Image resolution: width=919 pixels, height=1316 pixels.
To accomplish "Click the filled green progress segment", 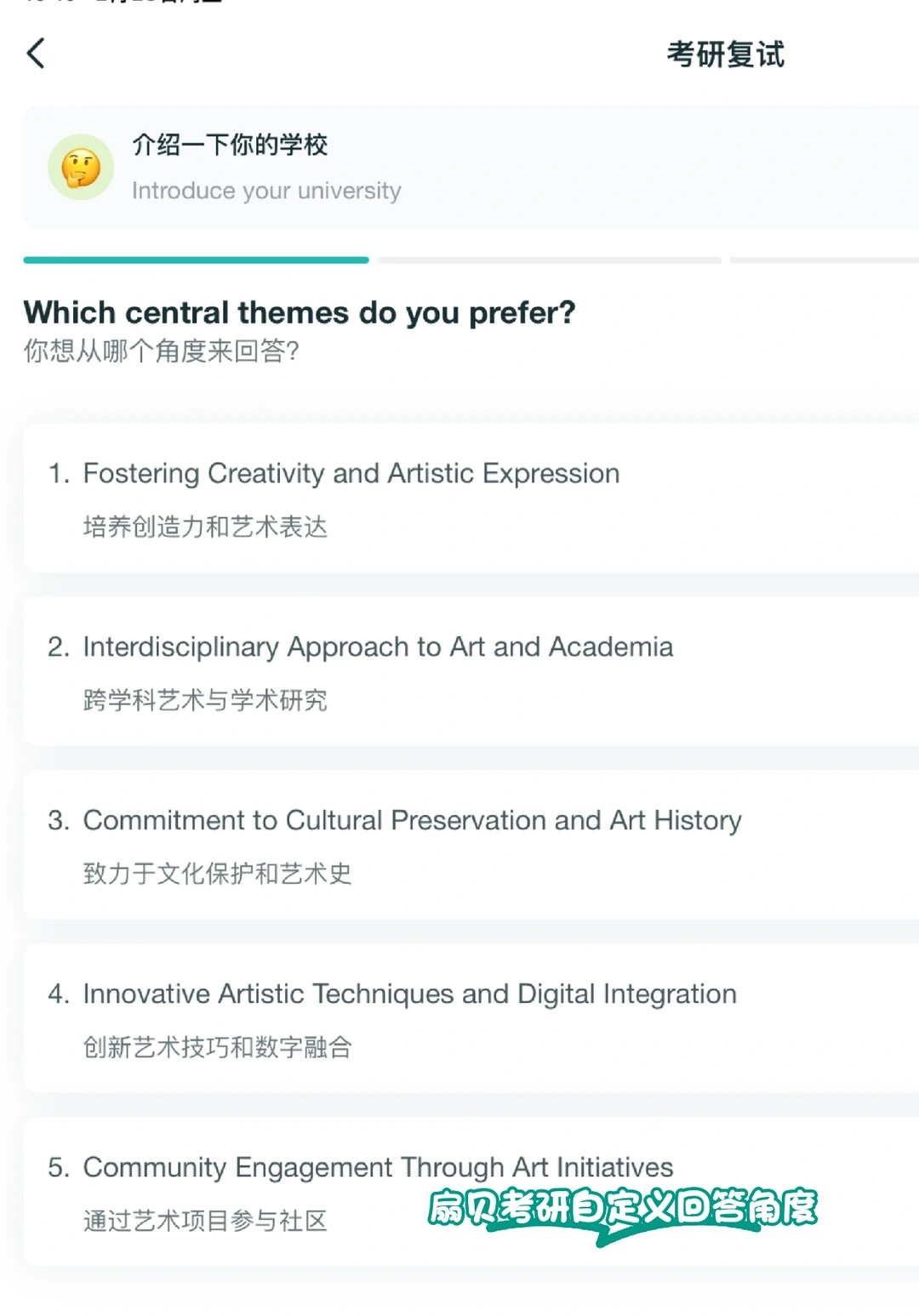I will [x=196, y=259].
